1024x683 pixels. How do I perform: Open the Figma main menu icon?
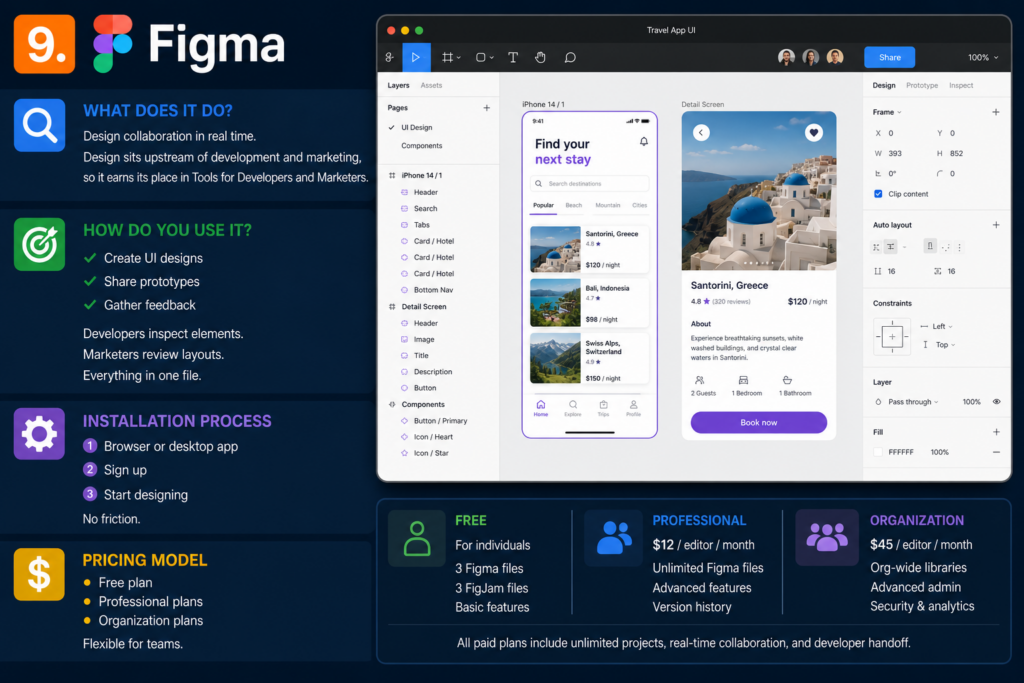click(390, 57)
